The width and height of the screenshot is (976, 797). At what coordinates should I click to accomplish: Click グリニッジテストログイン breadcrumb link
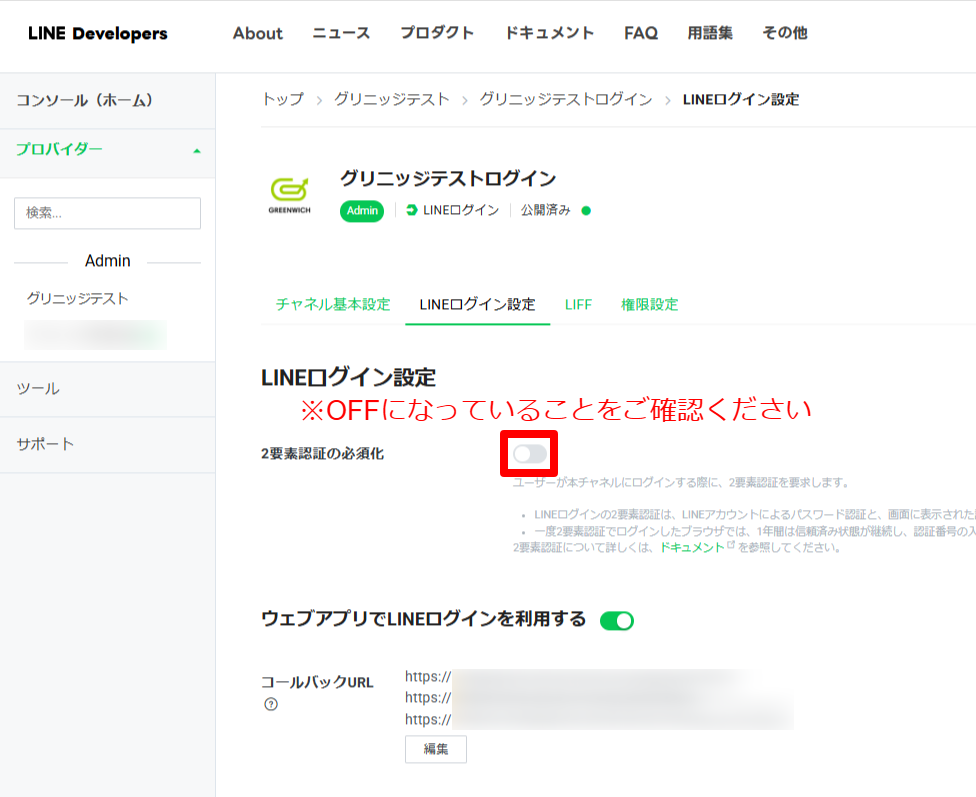click(x=566, y=100)
